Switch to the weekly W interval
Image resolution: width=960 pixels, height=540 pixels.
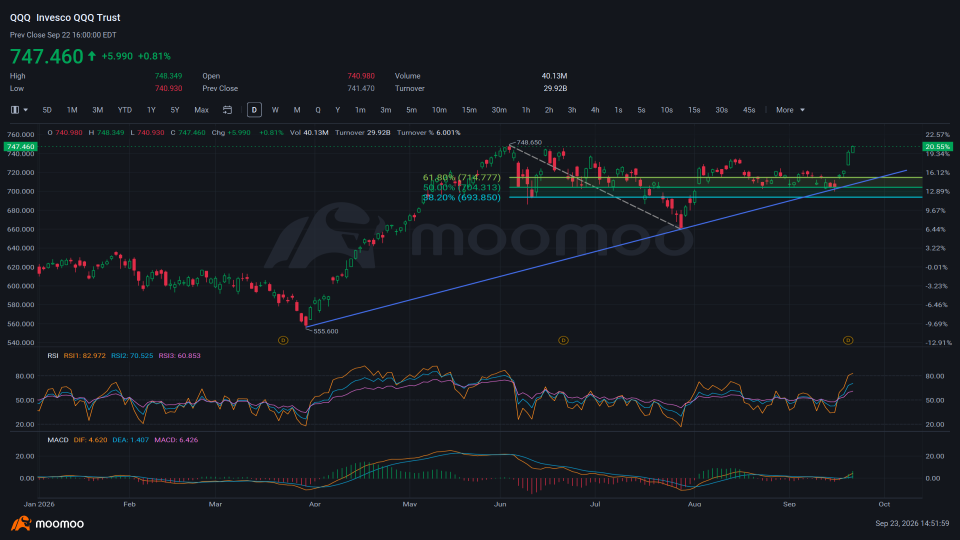point(275,110)
